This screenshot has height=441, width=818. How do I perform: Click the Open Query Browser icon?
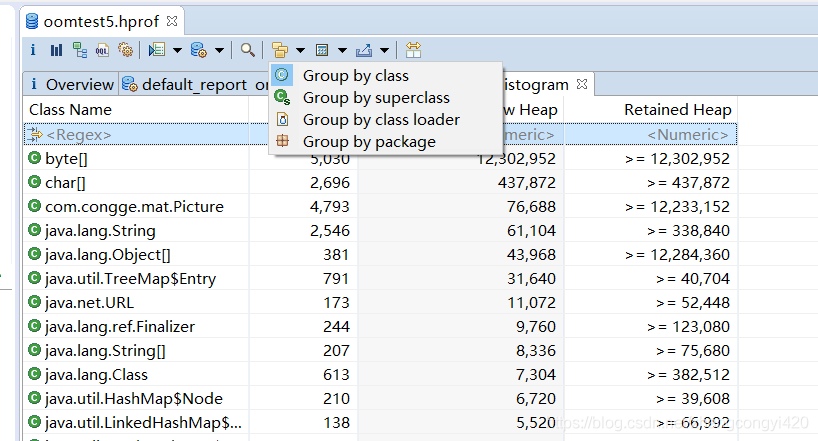point(198,49)
